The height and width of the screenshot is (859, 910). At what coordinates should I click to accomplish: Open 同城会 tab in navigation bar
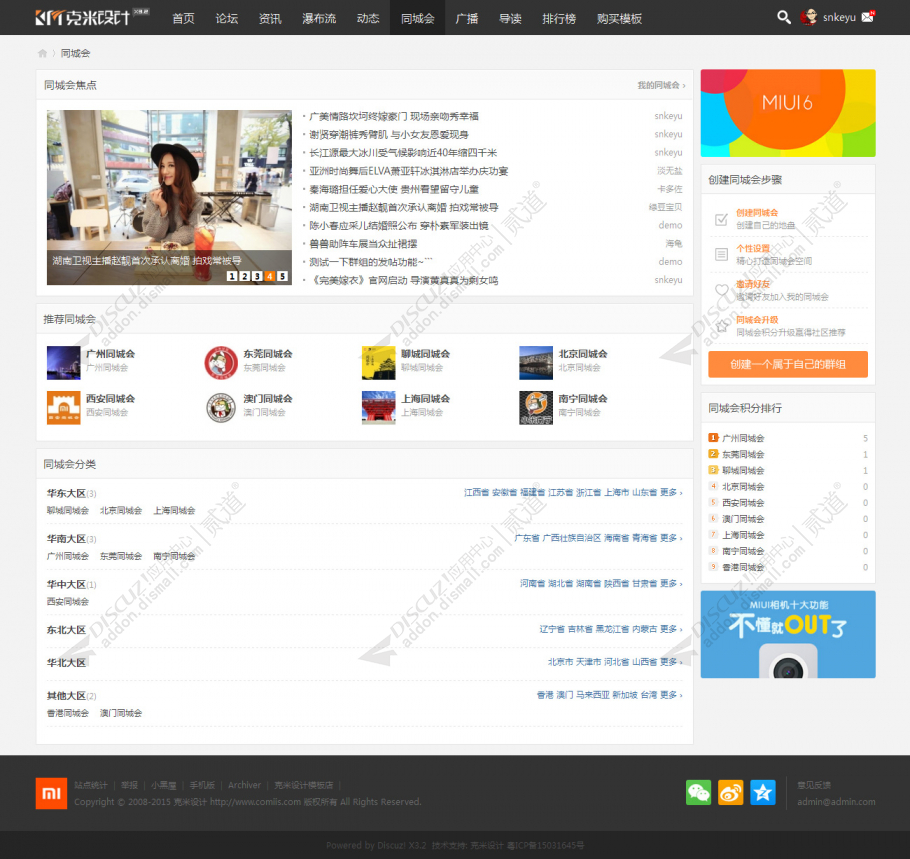417,18
